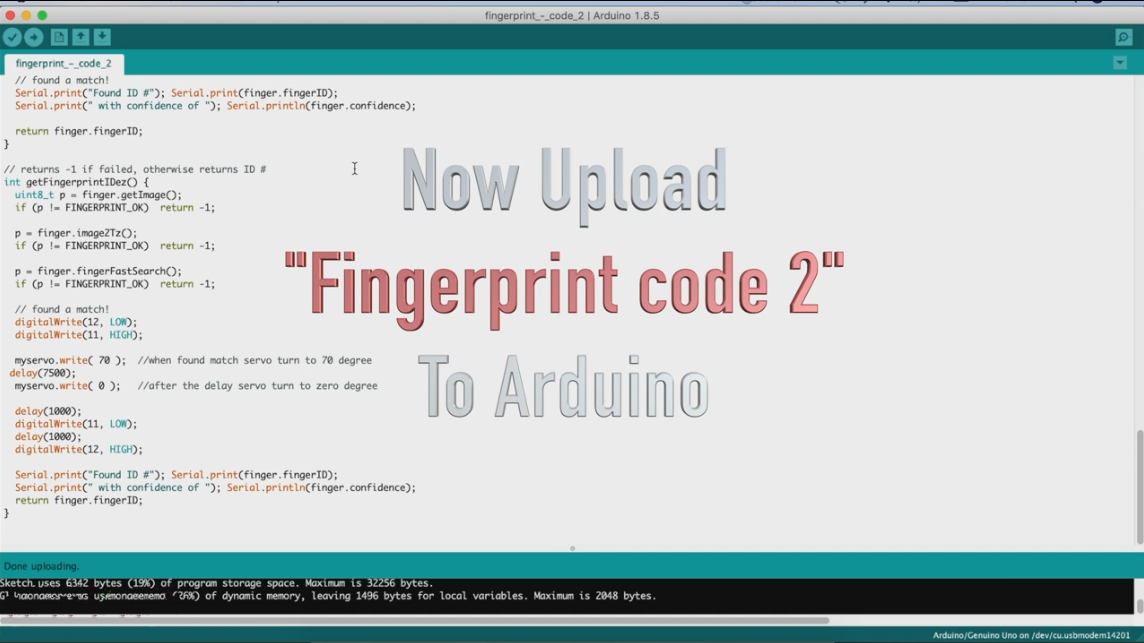Click 'digitalWrite(11, LOW);' line
The image size is (1144, 643).
(x=76, y=424)
